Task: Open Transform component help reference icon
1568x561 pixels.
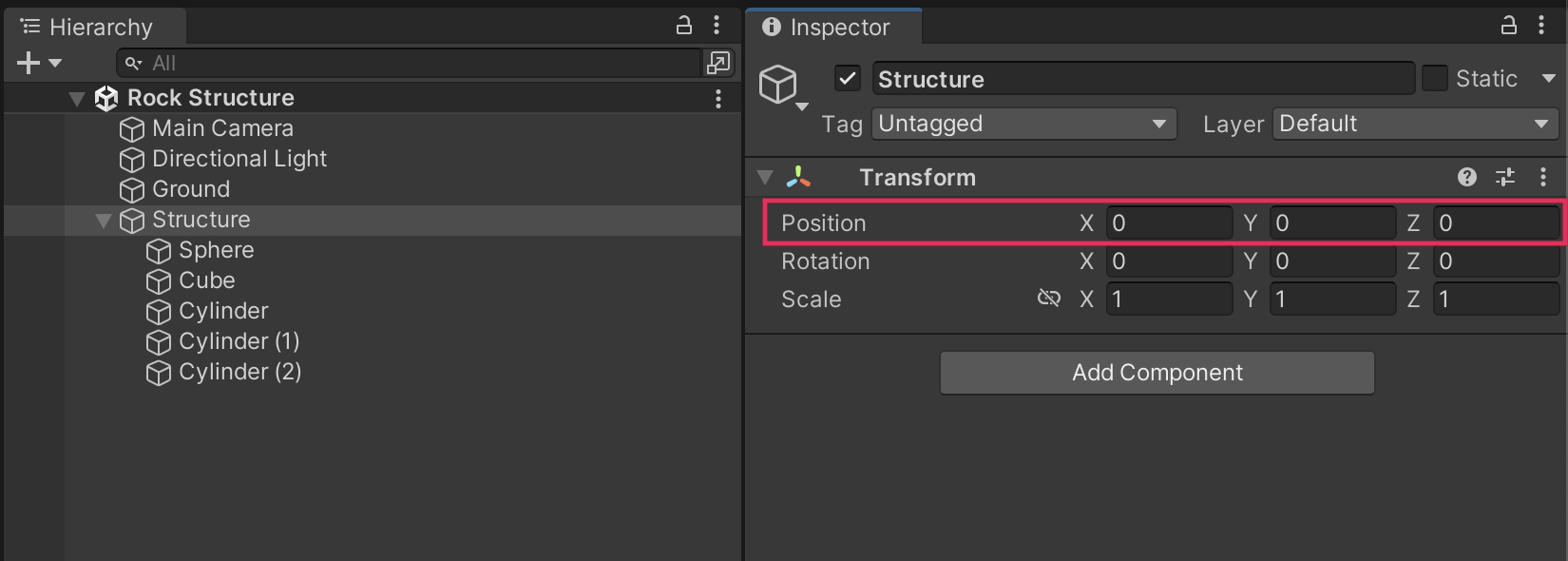Action: tap(1467, 177)
